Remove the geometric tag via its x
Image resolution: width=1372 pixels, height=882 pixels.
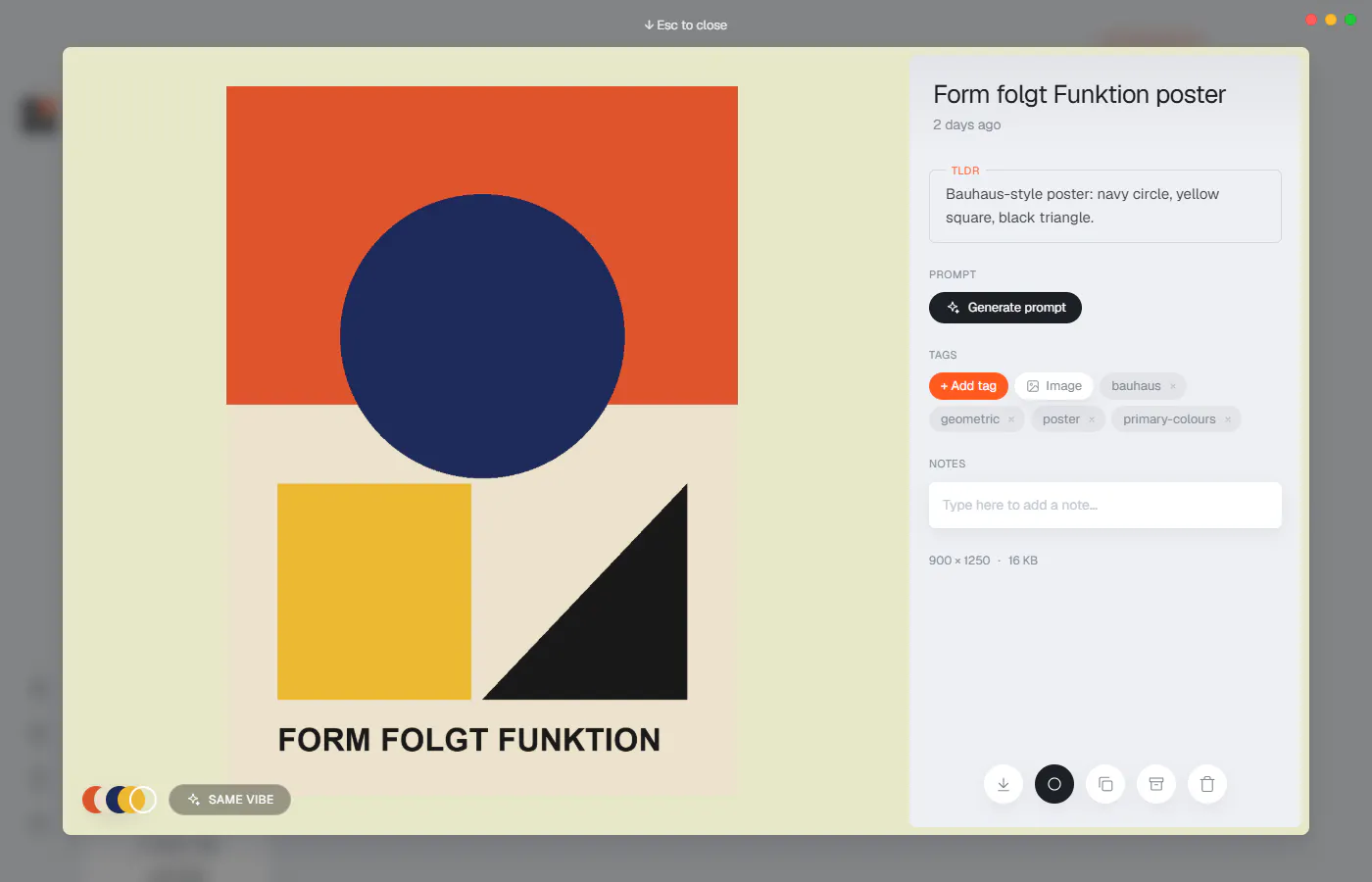pyautogui.click(x=1011, y=419)
